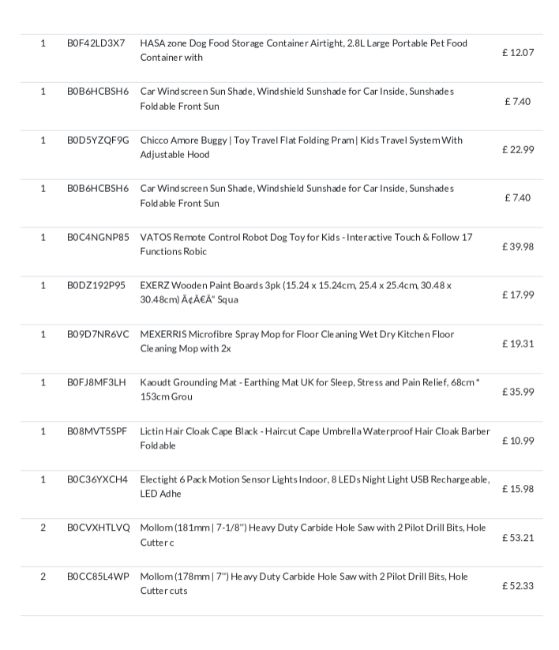Select the HASA zone Dog Food Storage description
The height and width of the screenshot is (650, 559).
pyautogui.click(x=304, y=50)
